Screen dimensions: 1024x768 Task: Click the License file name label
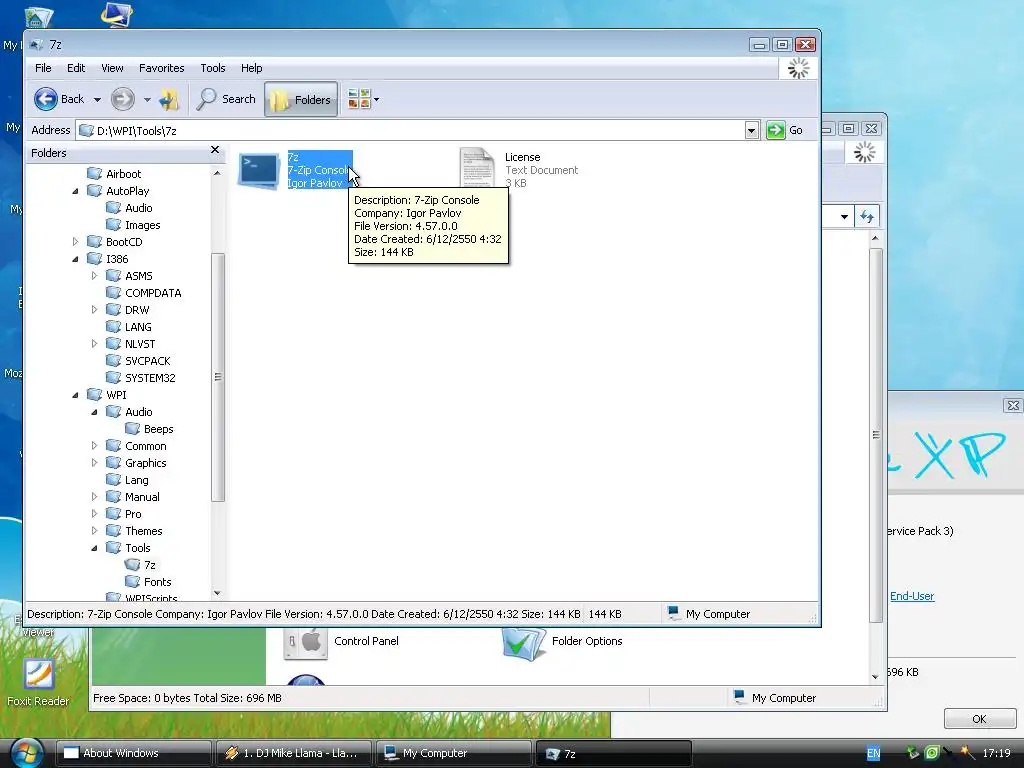(522, 157)
